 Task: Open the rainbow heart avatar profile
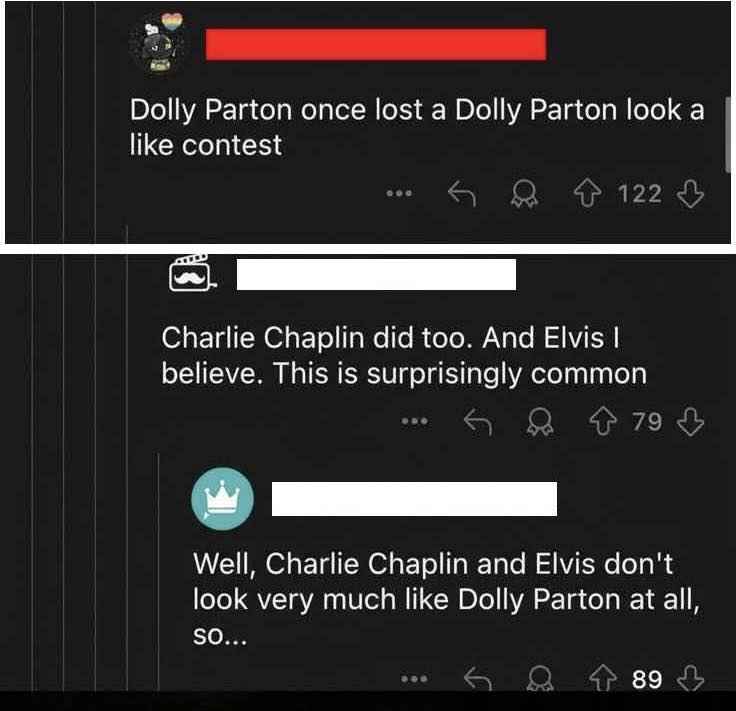[158, 44]
